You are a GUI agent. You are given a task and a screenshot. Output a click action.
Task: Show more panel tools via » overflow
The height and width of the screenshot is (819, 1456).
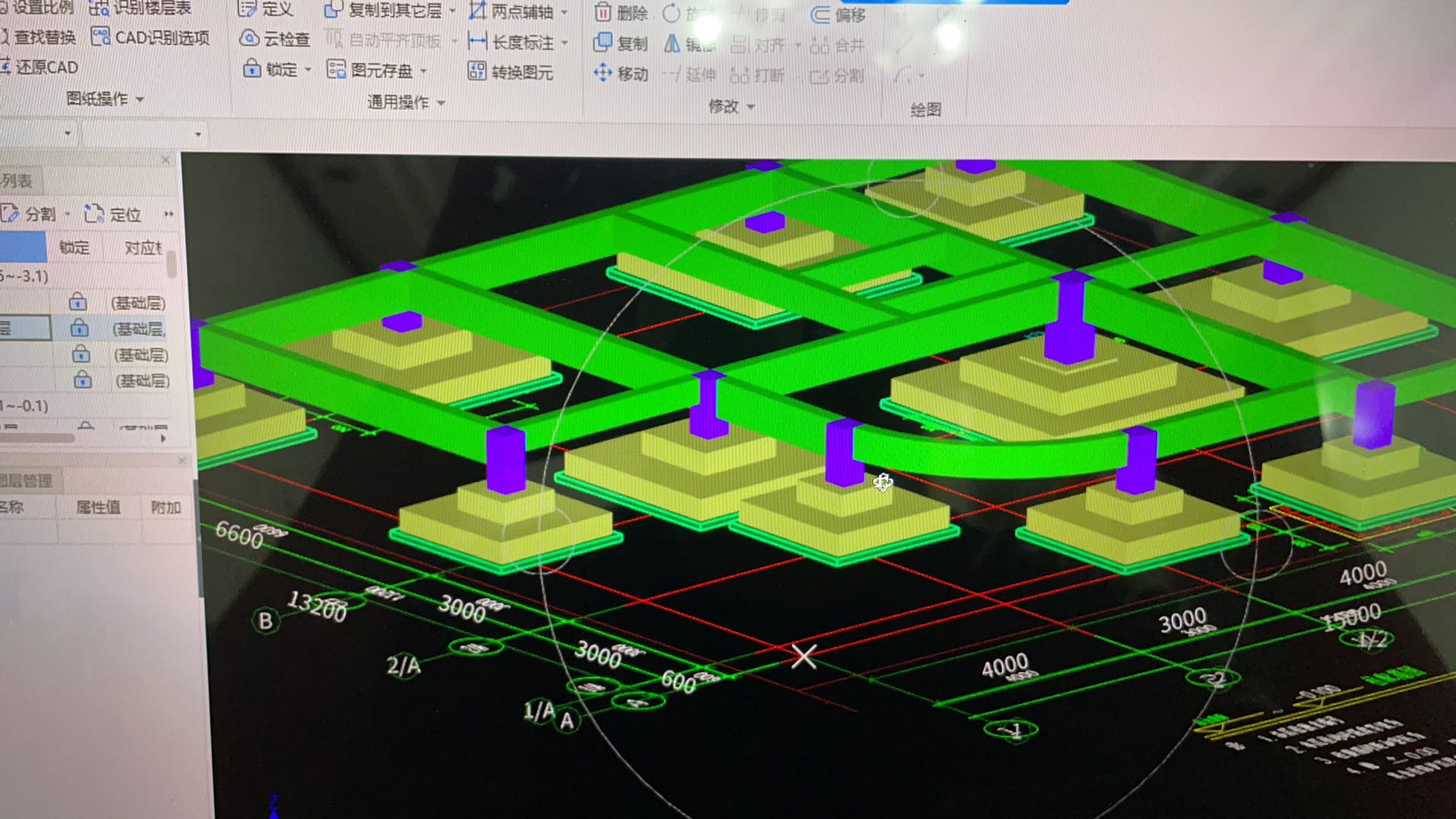tap(168, 214)
